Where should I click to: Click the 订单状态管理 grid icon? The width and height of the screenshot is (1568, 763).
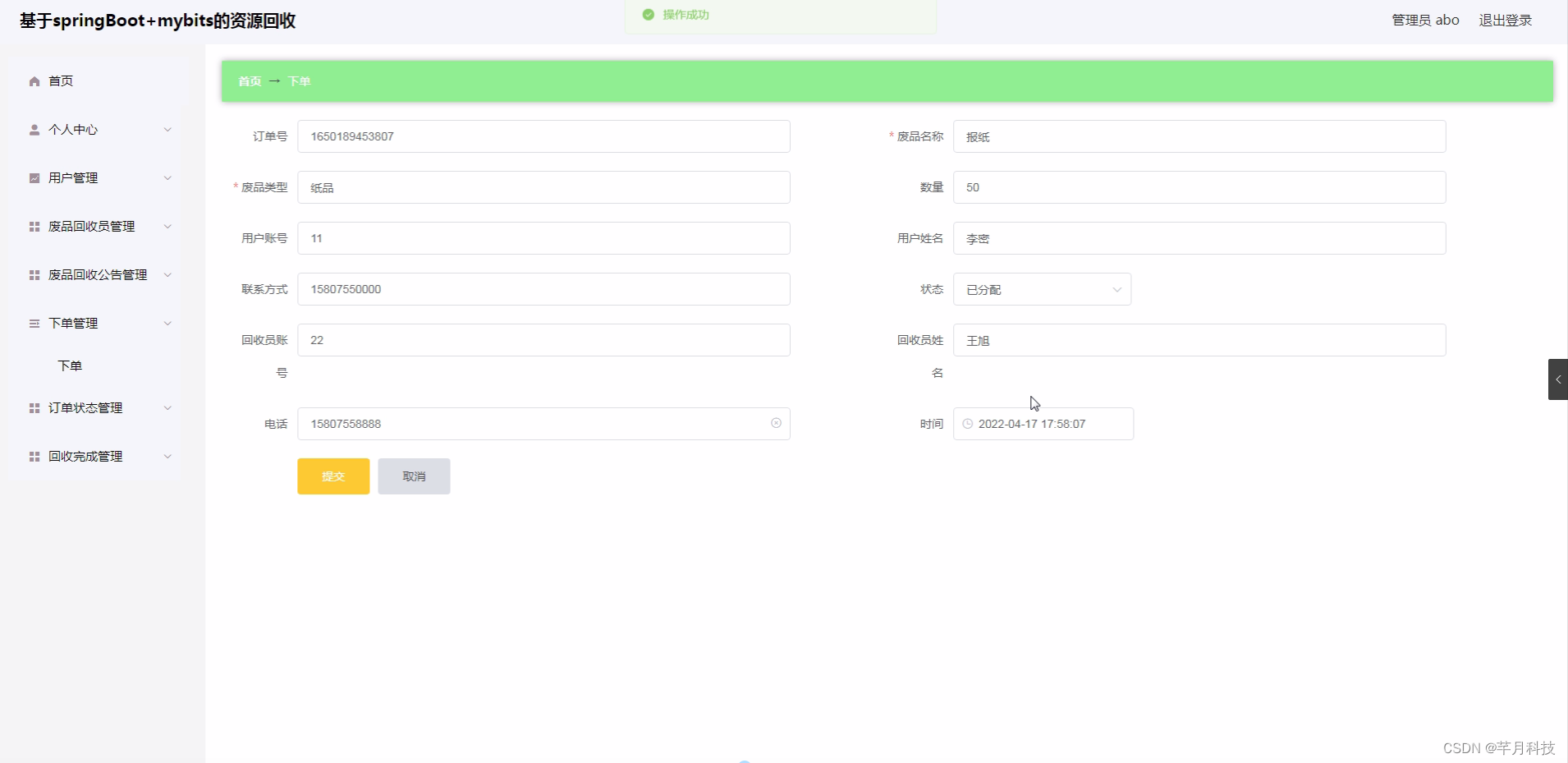pos(34,407)
